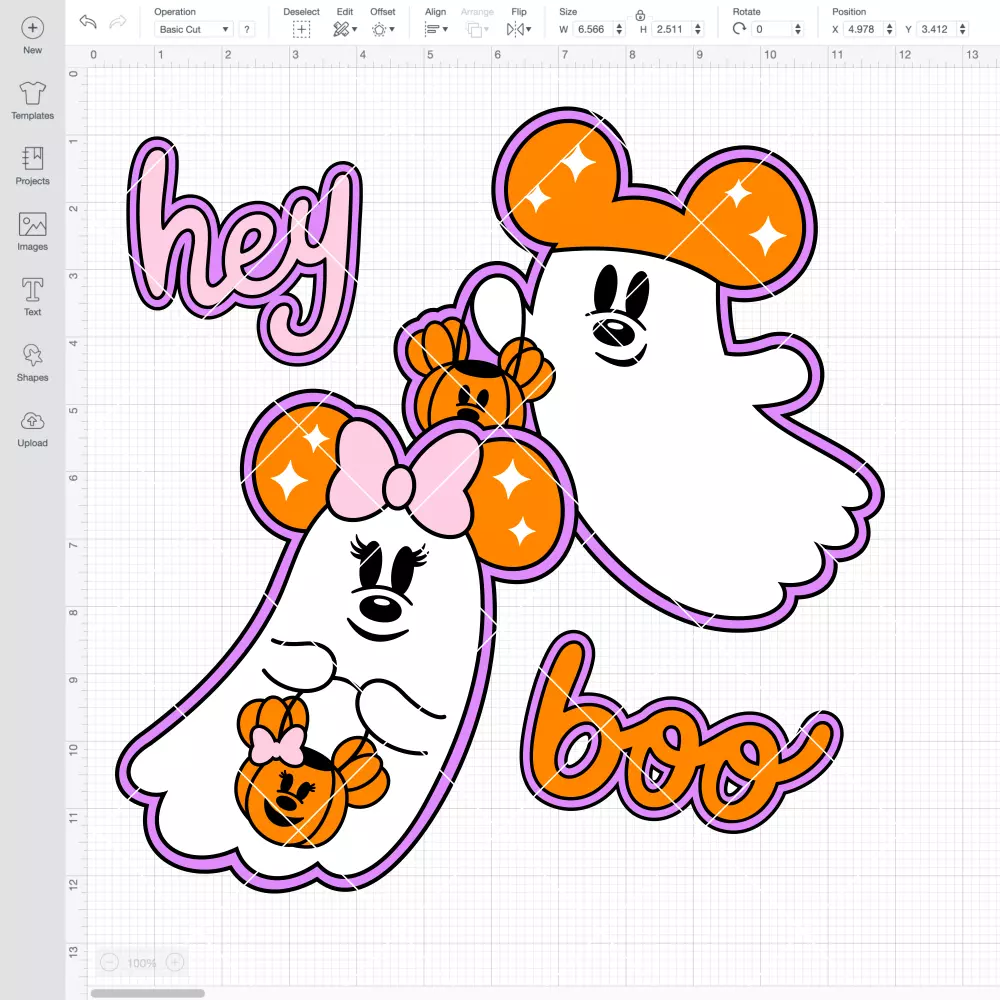Select the Mickey ghost's orange ears
1000x1000 pixels.
[657, 204]
